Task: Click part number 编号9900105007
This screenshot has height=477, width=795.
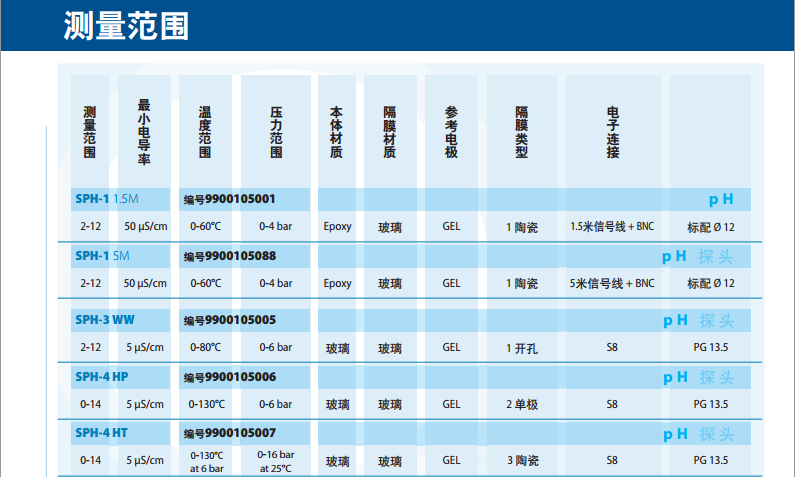Action: point(230,433)
